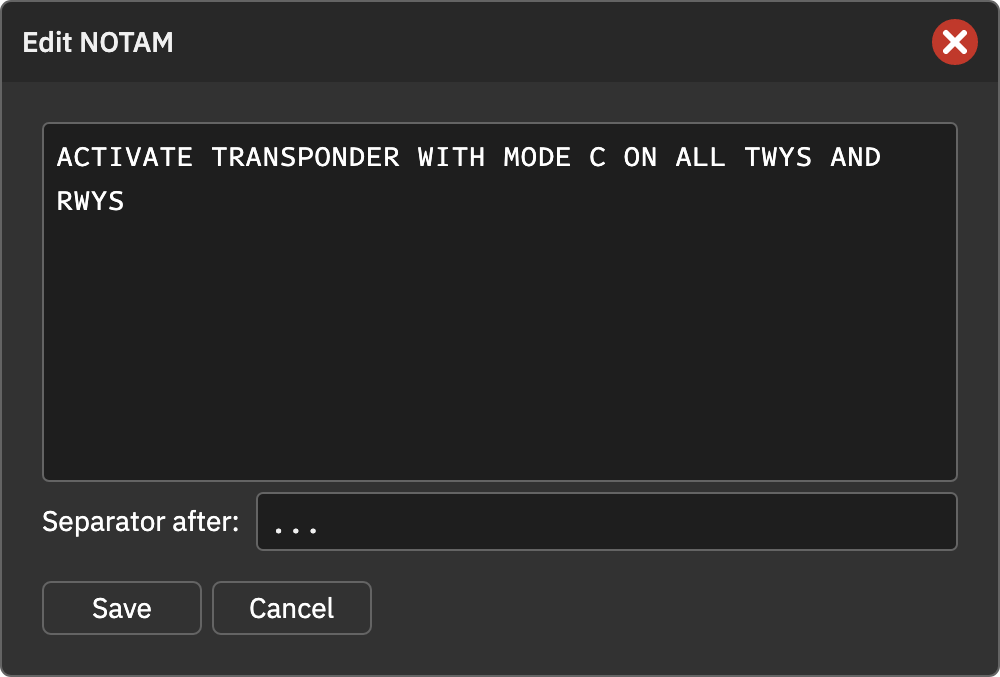This screenshot has width=1000, height=677.
Task: Place cursor on the word TRANSPONDER
Action: 305,157
